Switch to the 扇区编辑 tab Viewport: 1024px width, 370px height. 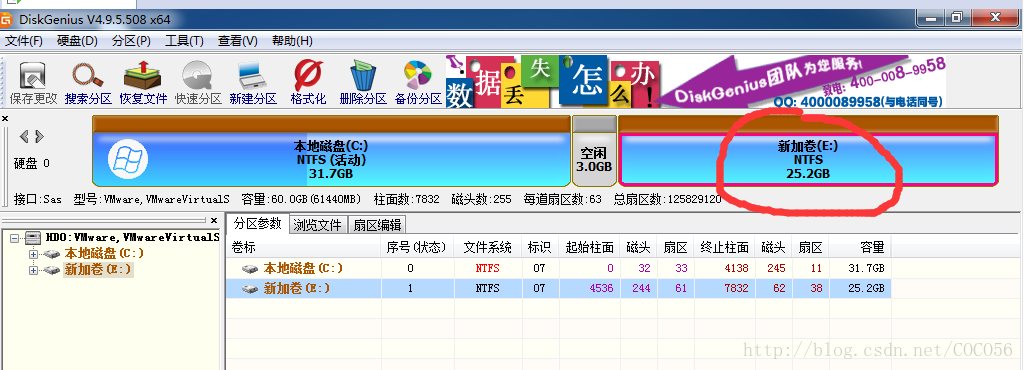377,225
